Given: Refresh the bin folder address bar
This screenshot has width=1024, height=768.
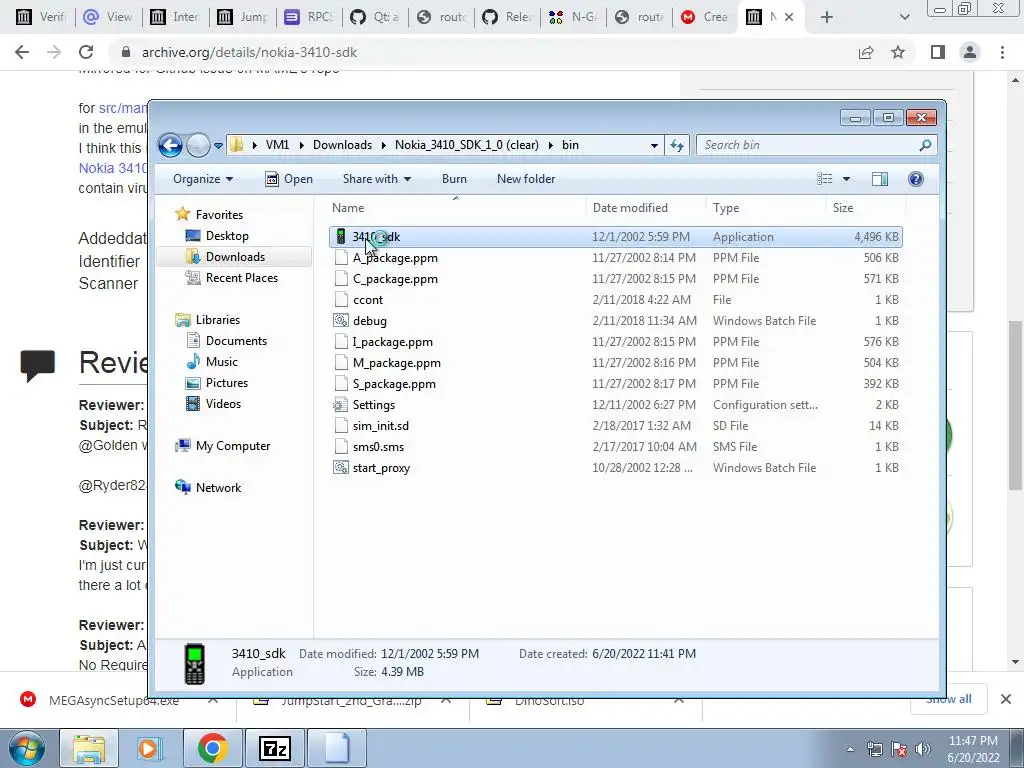Looking at the screenshot, I should pyautogui.click(x=677, y=145).
